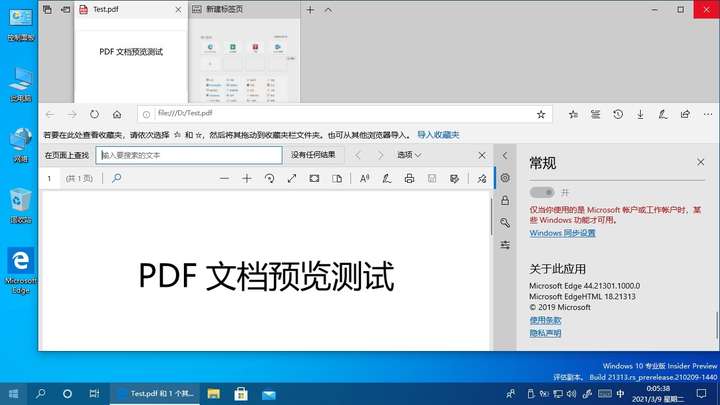The height and width of the screenshot is (405, 720).
Task: Open the tabs you've set aside
Action: [47, 10]
